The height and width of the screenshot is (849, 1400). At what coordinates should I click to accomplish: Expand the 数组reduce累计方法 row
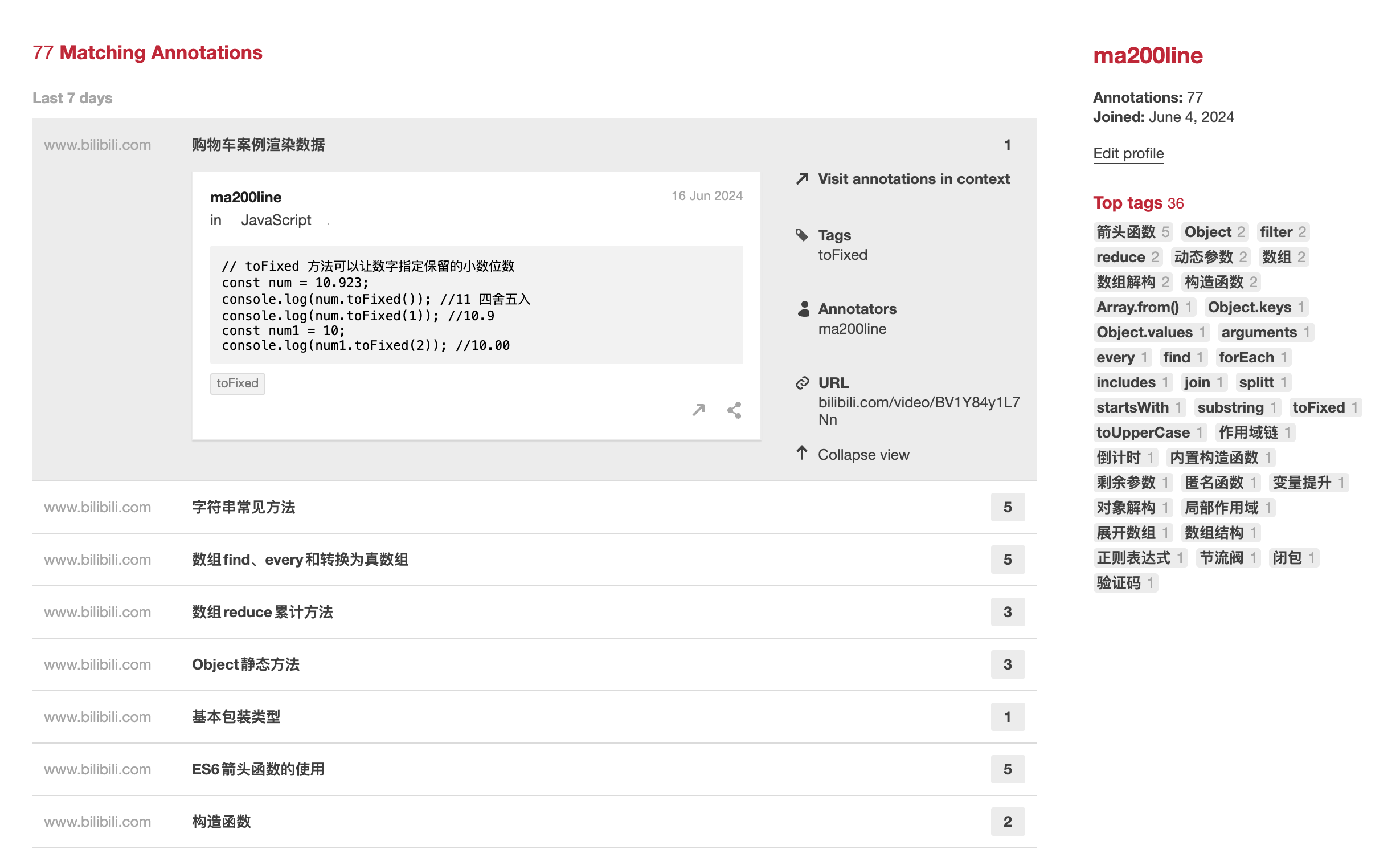(262, 612)
